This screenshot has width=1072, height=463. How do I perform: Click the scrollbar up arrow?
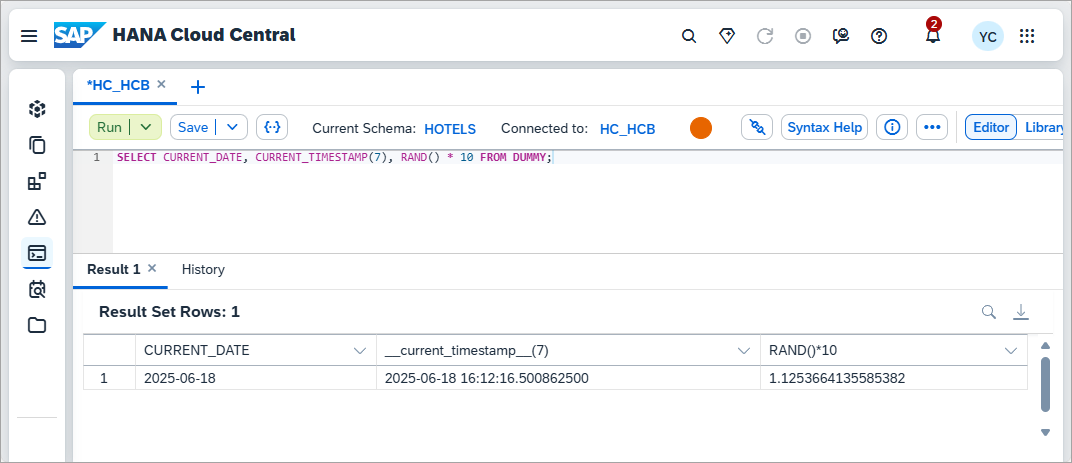click(1045, 345)
